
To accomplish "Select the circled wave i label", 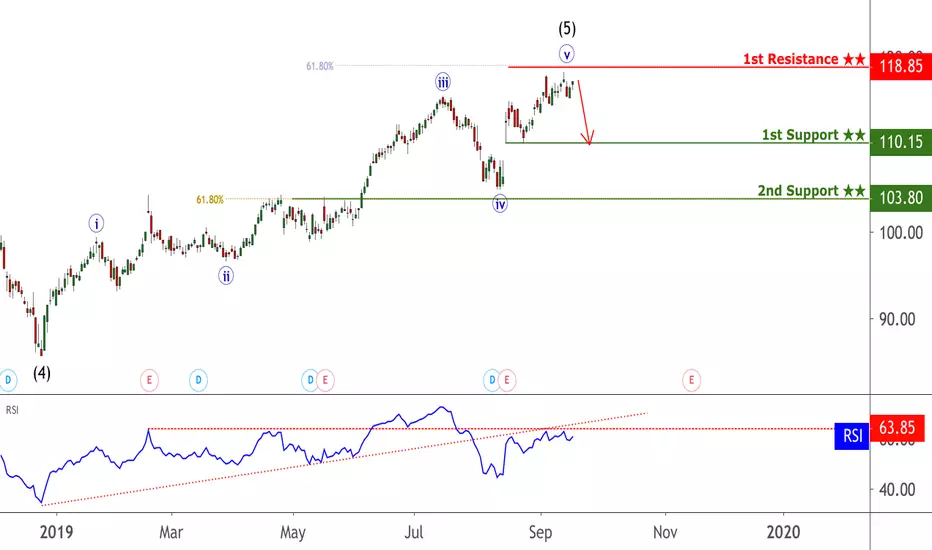I will click(x=96, y=224).
